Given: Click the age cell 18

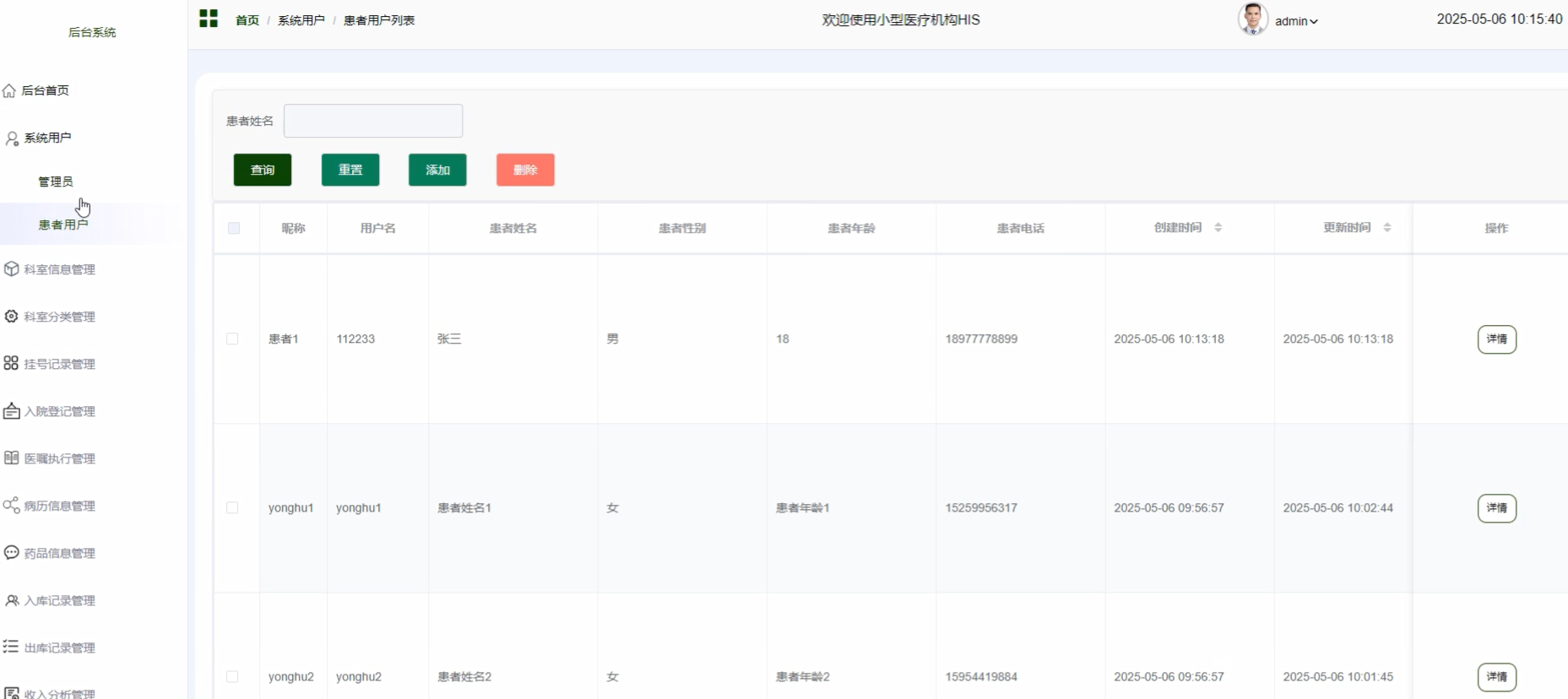Looking at the screenshot, I should tap(783, 339).
